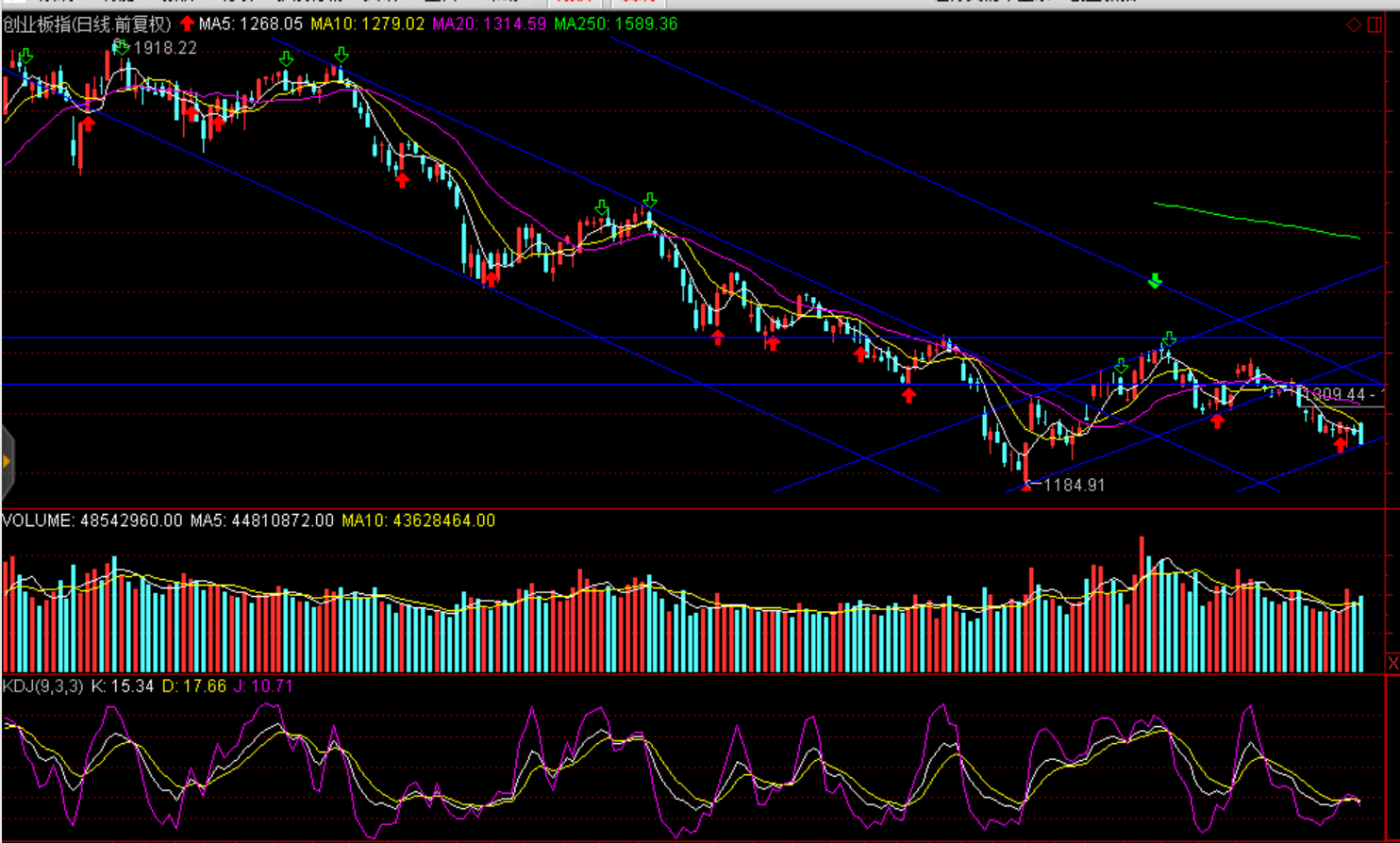
Task: Open the 创业板指 daily chart title settings
Action: (87, 25)
